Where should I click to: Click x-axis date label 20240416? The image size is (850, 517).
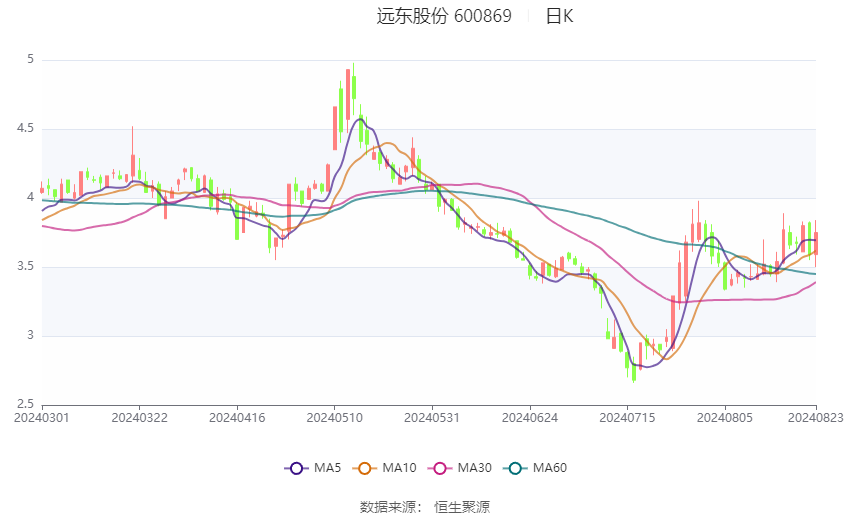tap(237, 418)
